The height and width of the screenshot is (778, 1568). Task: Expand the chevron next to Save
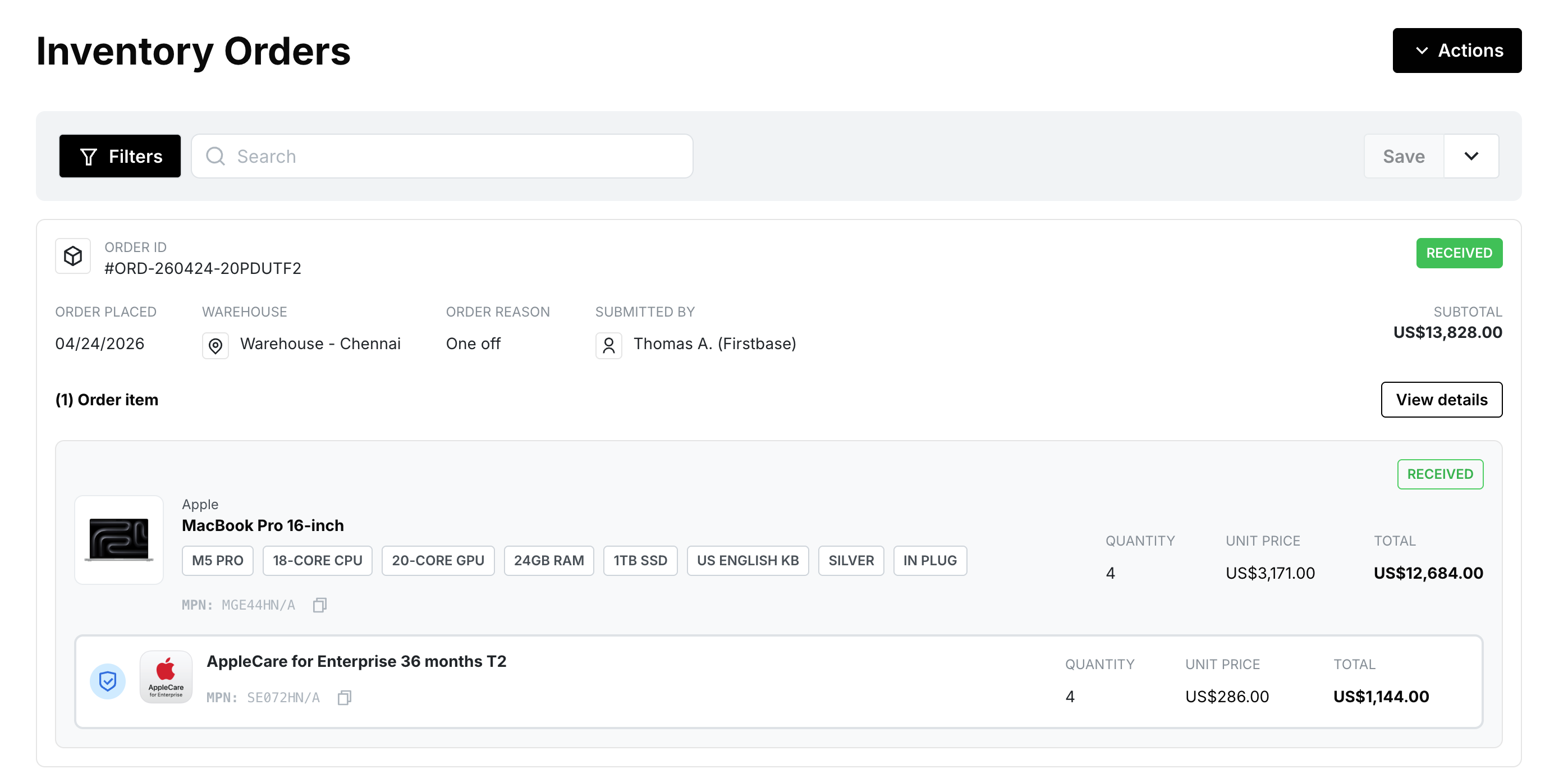(1471, 157)
